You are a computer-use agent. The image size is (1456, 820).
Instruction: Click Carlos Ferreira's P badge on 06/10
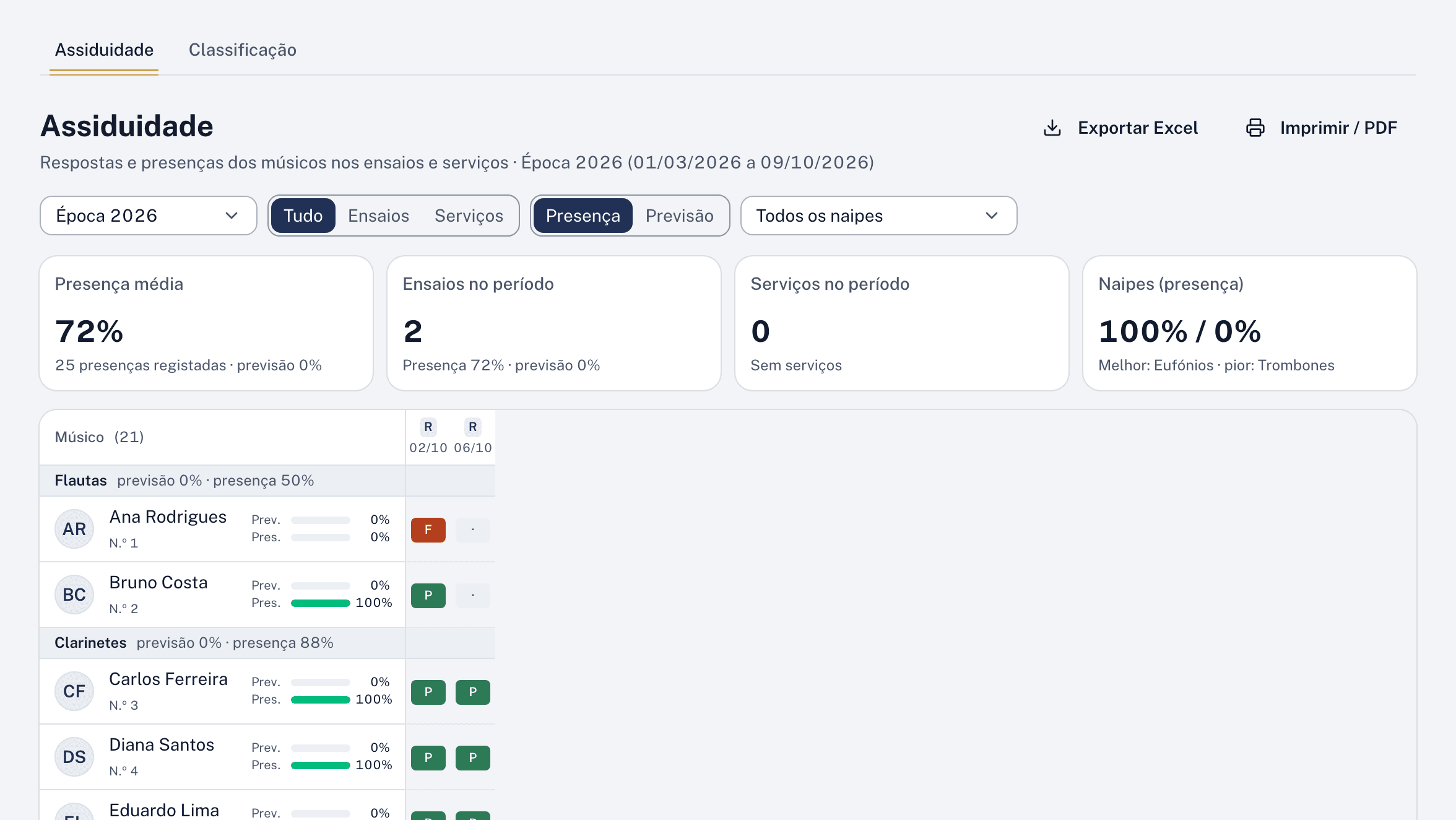473,692
